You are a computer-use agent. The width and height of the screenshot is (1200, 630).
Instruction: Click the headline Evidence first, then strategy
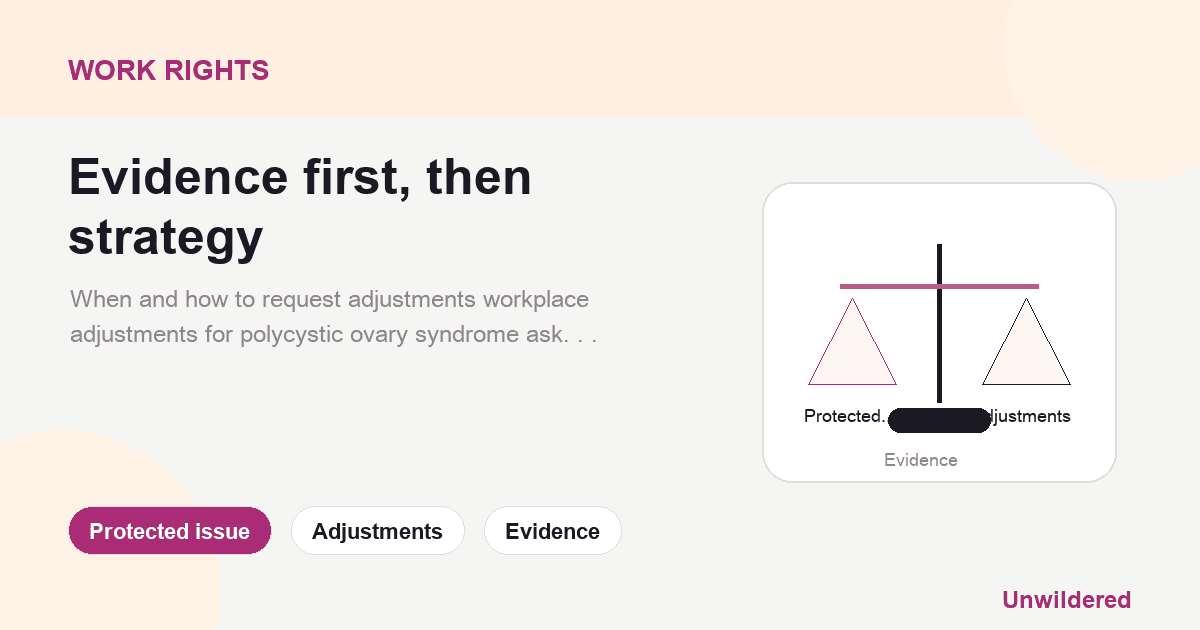(x=300, y=207)
